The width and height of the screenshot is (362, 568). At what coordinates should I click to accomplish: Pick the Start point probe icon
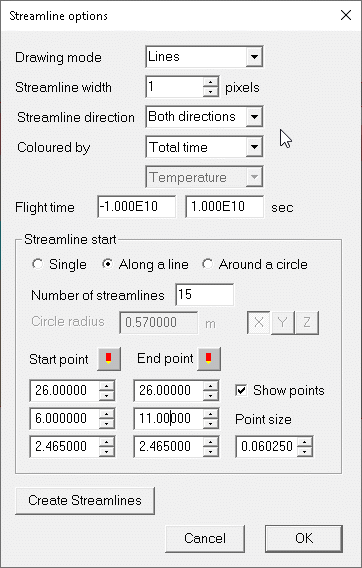[109, 359]
